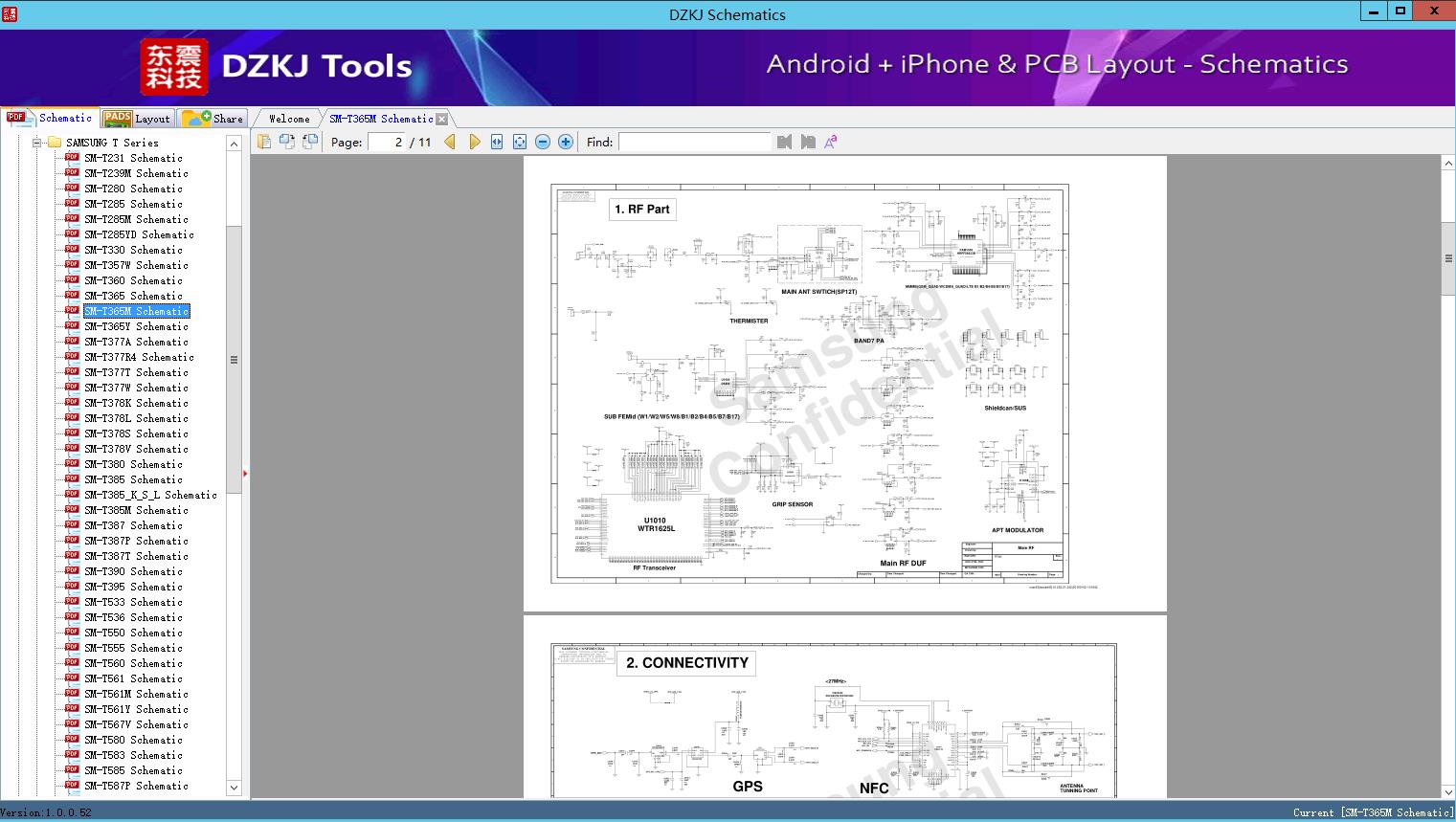Screen dimensions: 1456x822
Task: Open SM-T390 Schematic
Action: pyautogui.click(x=134, y=571)
